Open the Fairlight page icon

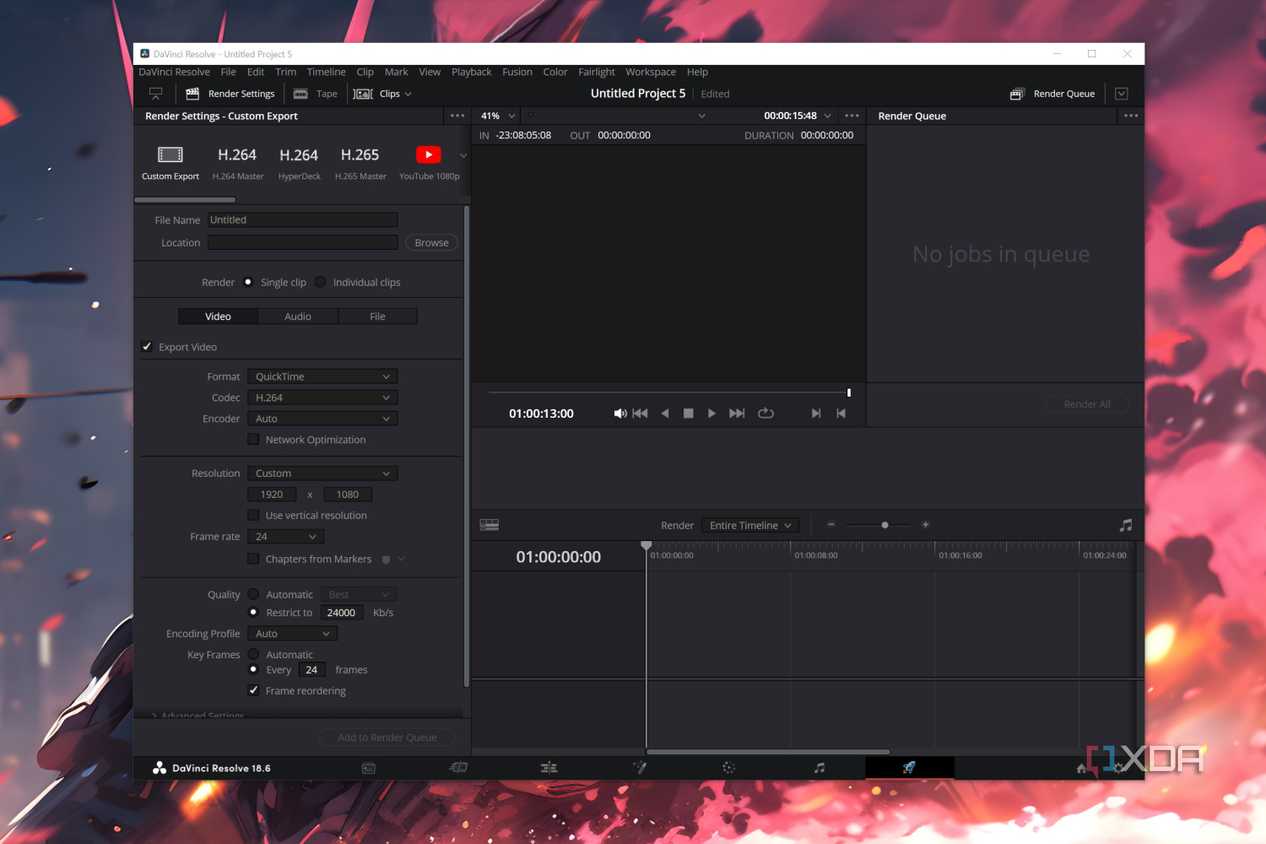click(x=819, y=768)
